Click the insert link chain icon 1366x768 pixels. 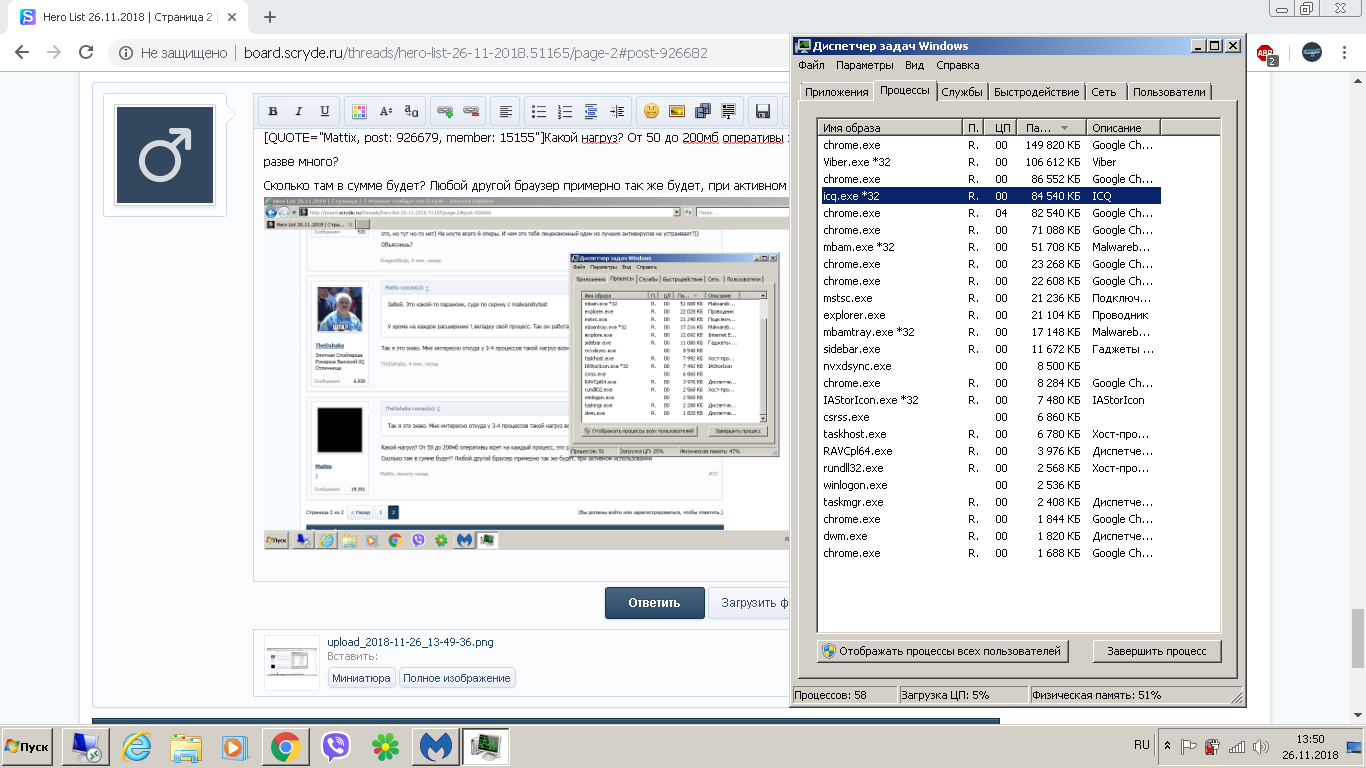[445, 111]
